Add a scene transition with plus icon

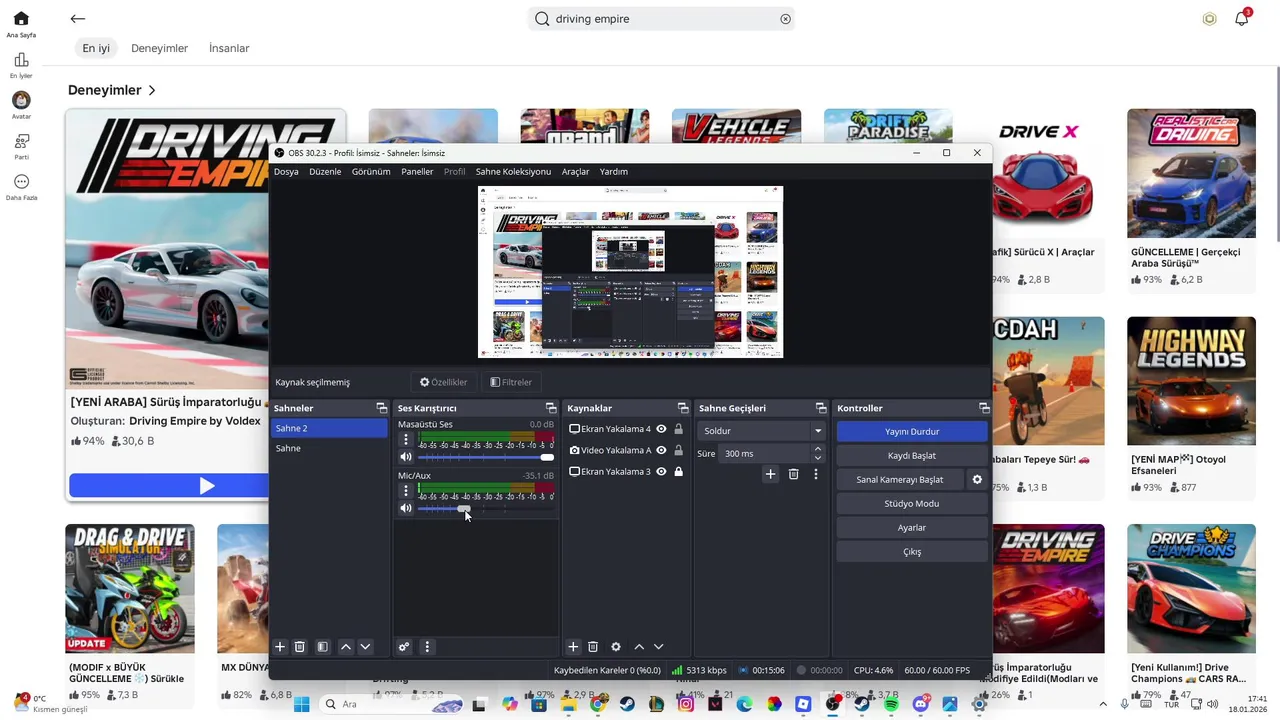[770, 474]
